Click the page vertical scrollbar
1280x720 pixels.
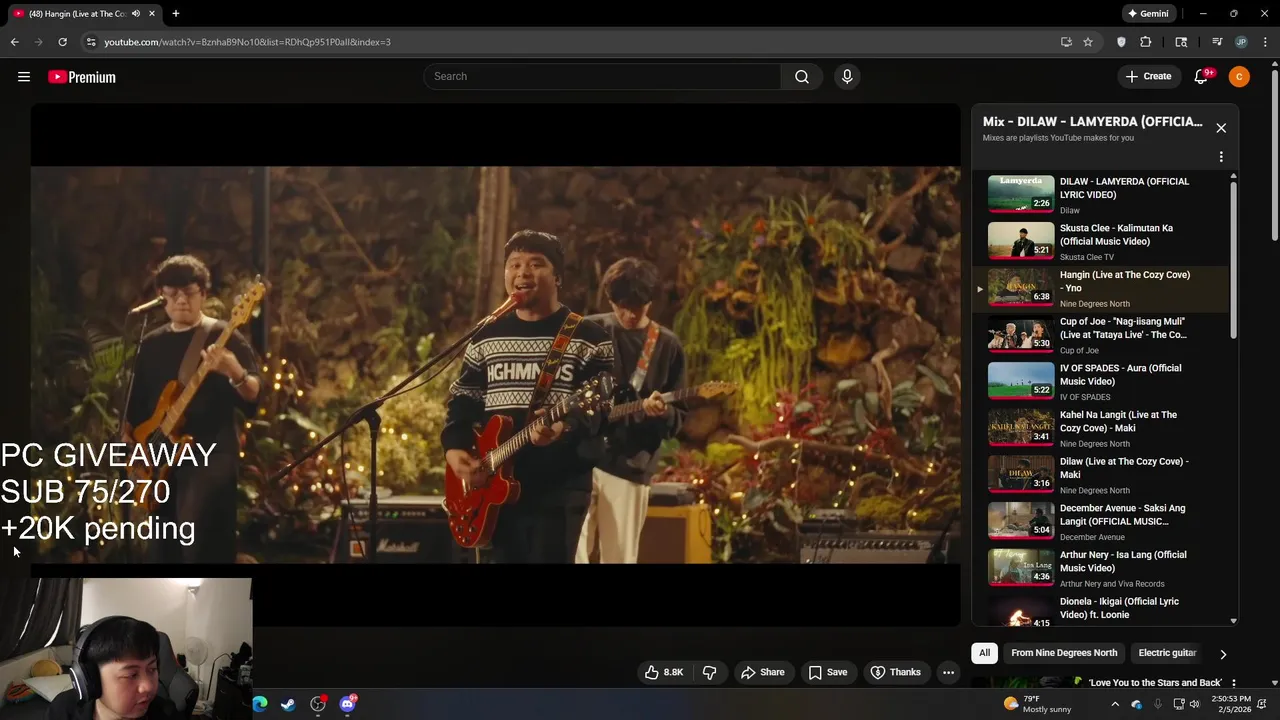(x=1274, y=155)
